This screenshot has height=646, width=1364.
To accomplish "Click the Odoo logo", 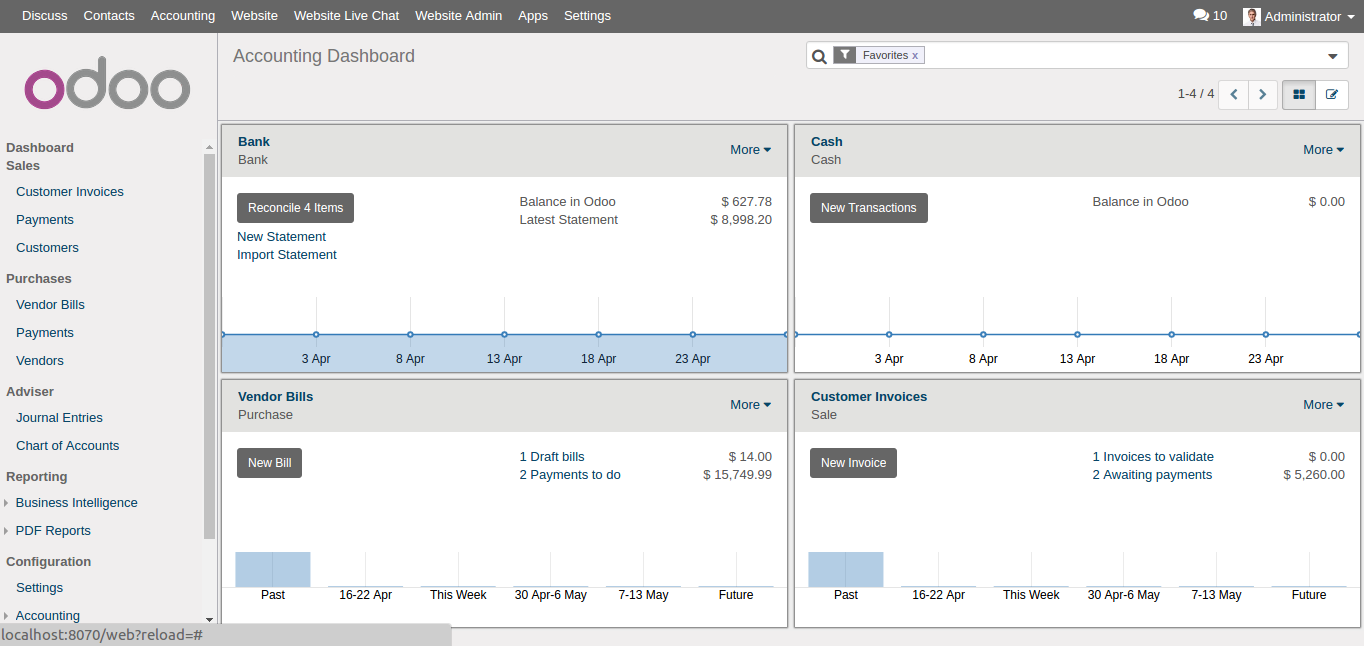I will (x=107, y=88).
